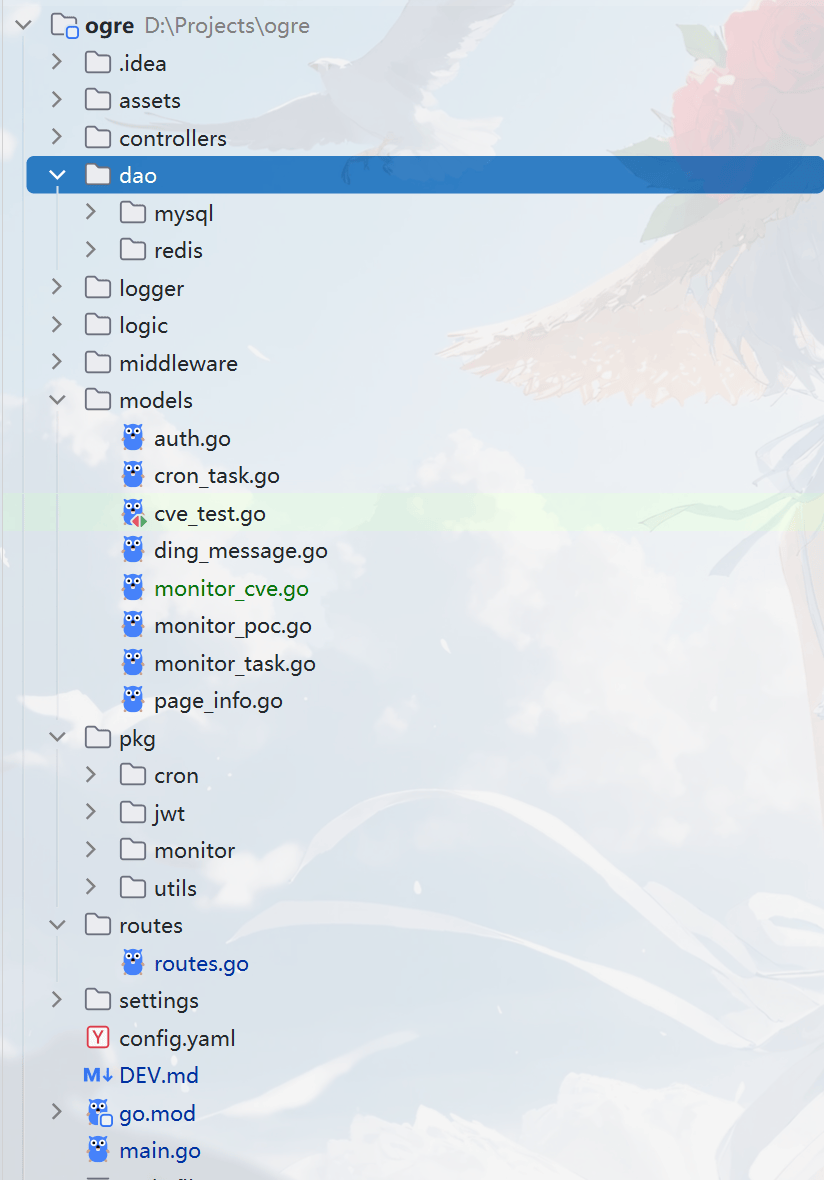The width and height of the screenshot is (824, 1180).
Task: Click the Go module icon beside go.mod
Action: [99, 1113]
